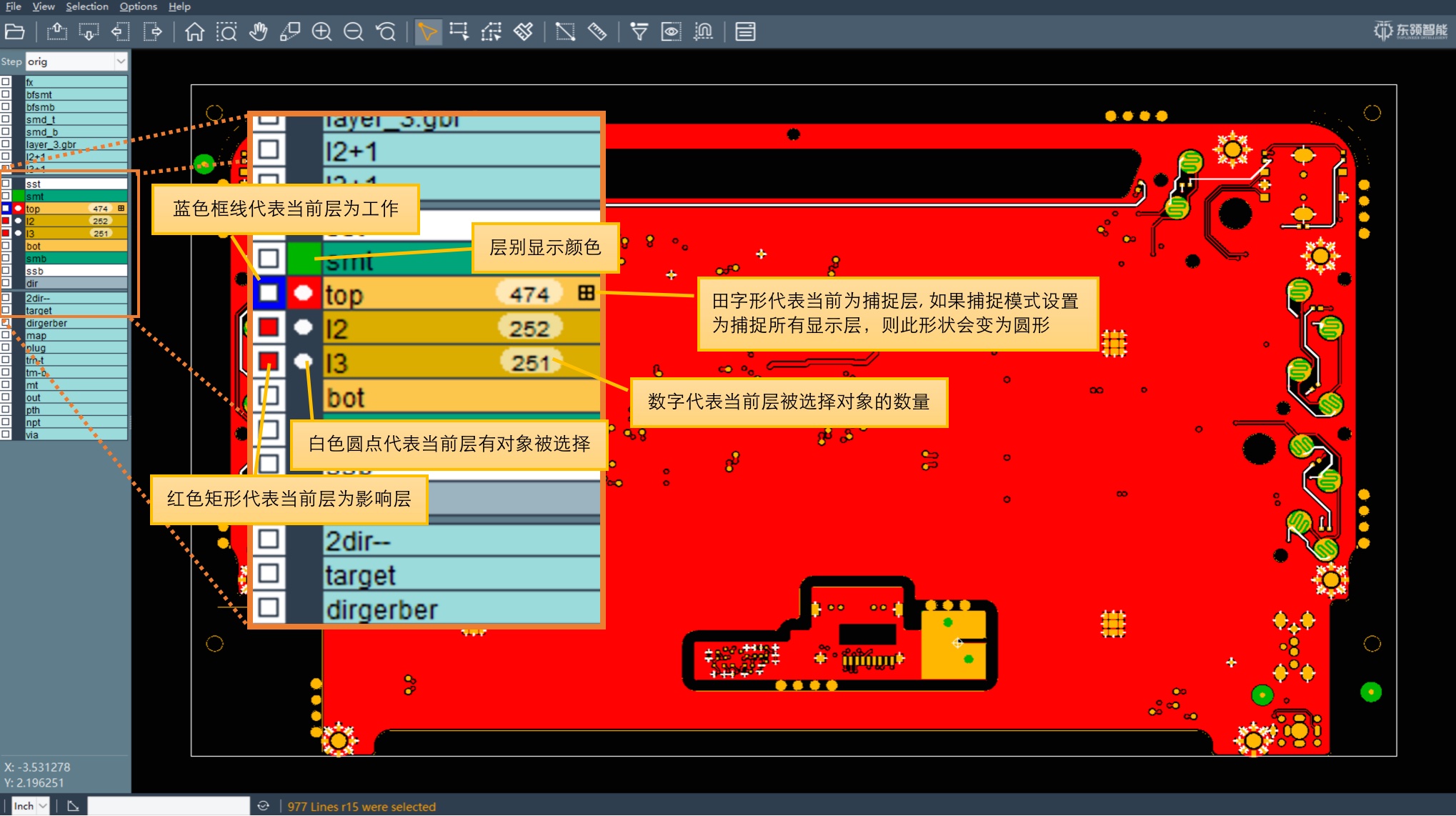Click the Home view icon
The width and height of the screenshot is (1456, 816).
(194, 31)
